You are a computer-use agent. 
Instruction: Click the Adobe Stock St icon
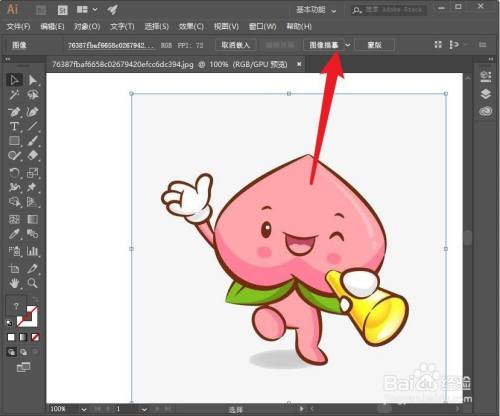click(x=62, y=10)
